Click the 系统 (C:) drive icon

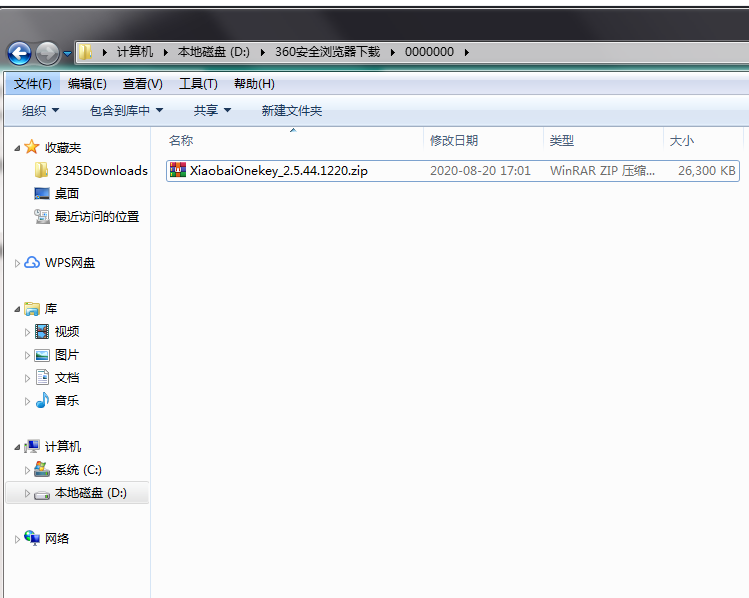click(42, 469)
